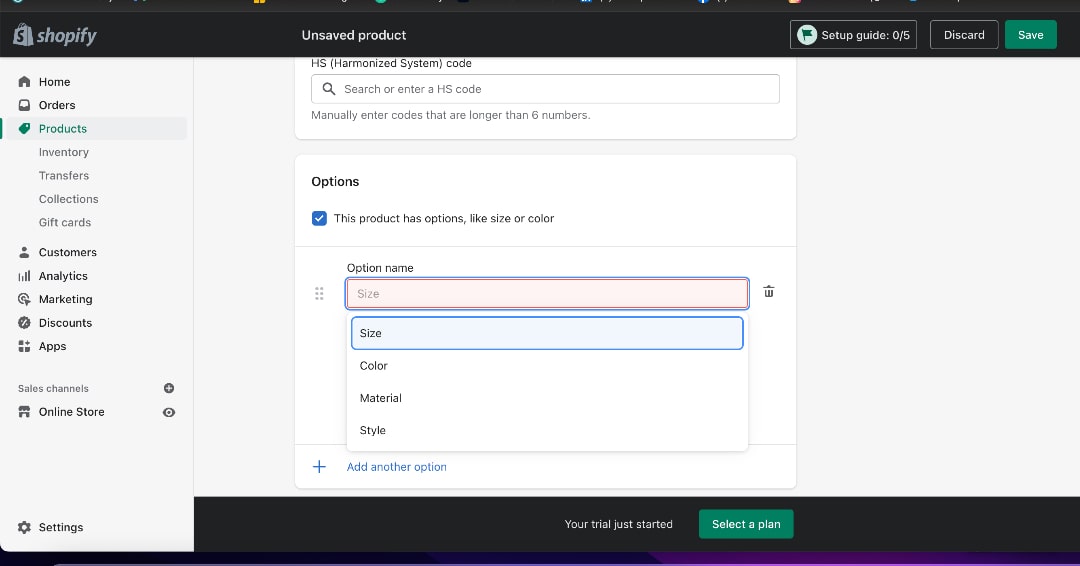Click the Products tag icon
The width and height of the screenshot is (1080, 566).
24,129
